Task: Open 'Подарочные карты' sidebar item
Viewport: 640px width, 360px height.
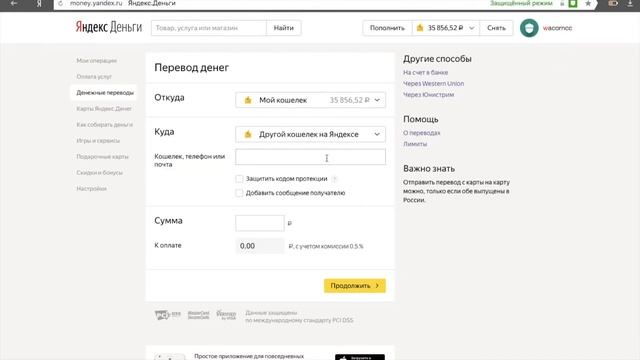Action: coord(102,157)
